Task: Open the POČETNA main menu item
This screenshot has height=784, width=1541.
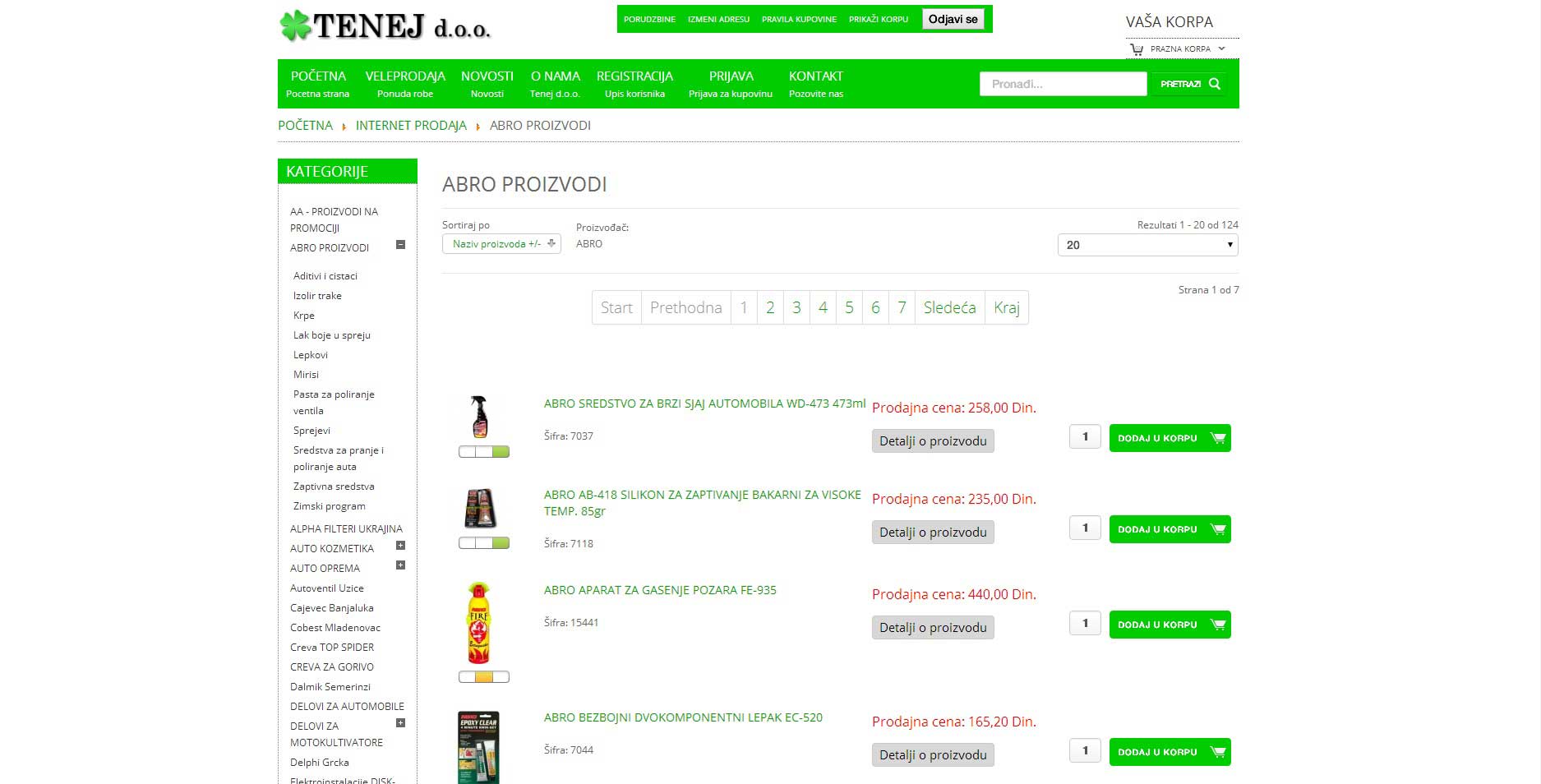Action: (318, 83)
